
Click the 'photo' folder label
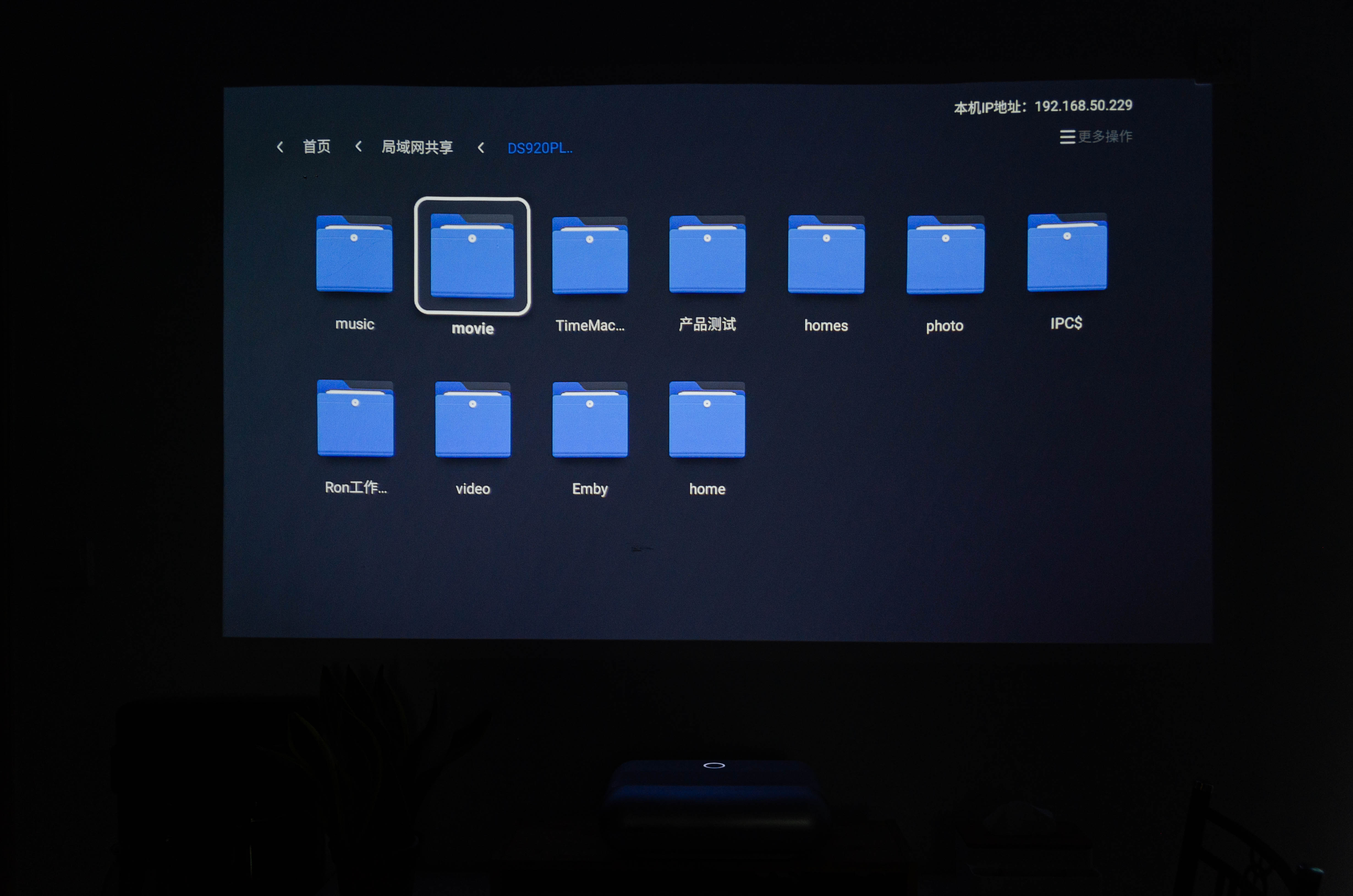pyautogui.click(x=945, y=326)
